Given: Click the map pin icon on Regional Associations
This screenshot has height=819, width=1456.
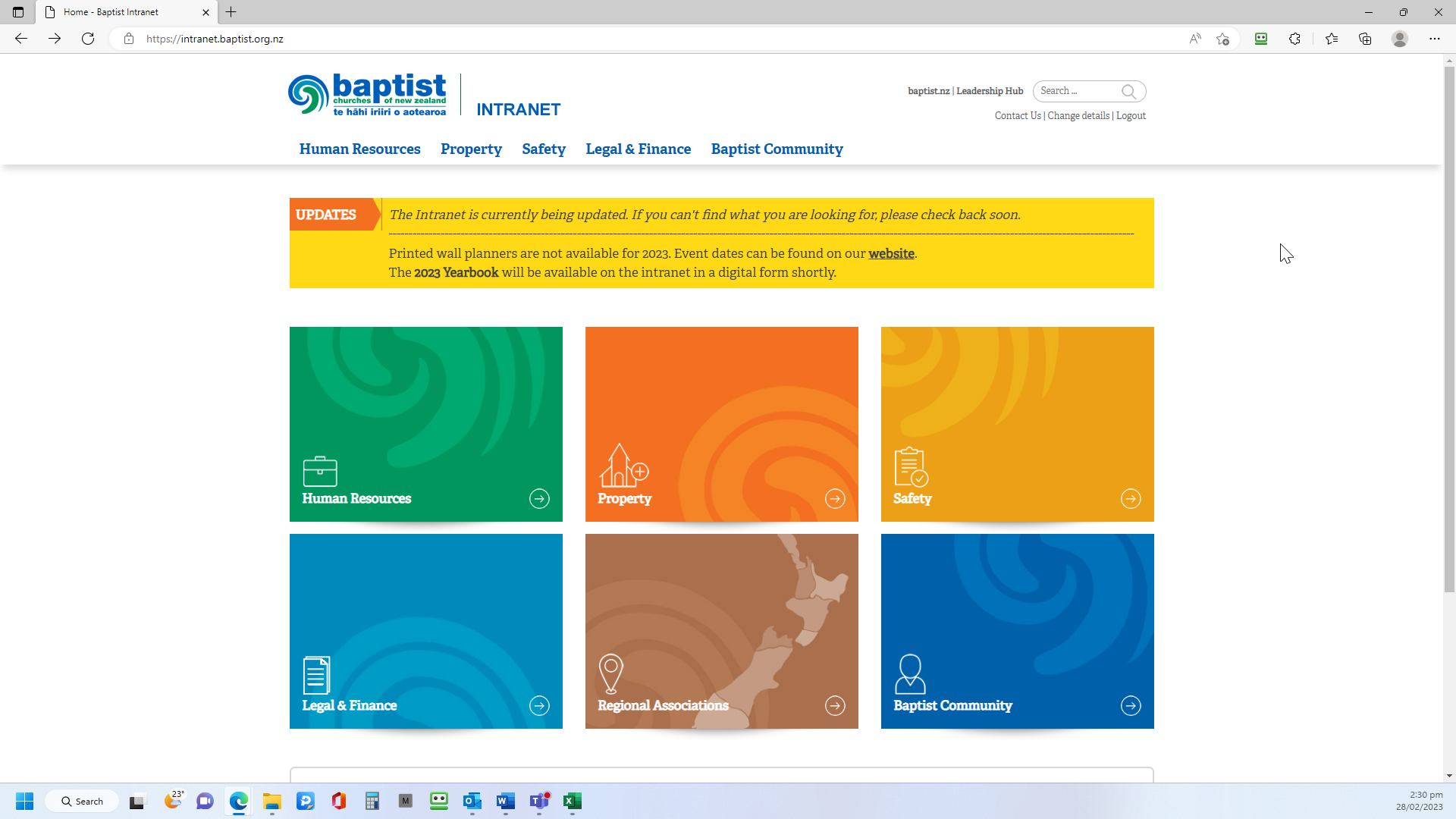Looking at the screenshot, I should click(x=611, y=673).
